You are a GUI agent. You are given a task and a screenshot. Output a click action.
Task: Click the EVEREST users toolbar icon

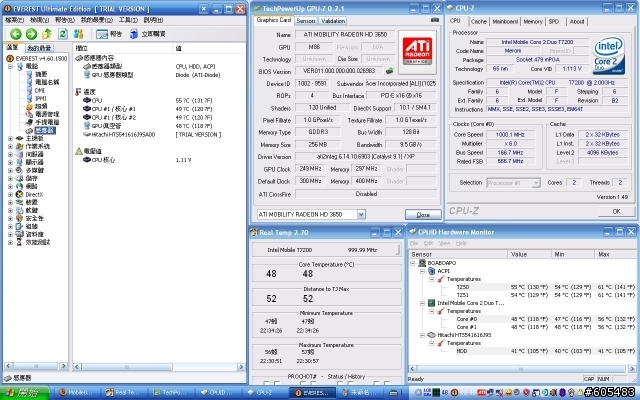78,34
